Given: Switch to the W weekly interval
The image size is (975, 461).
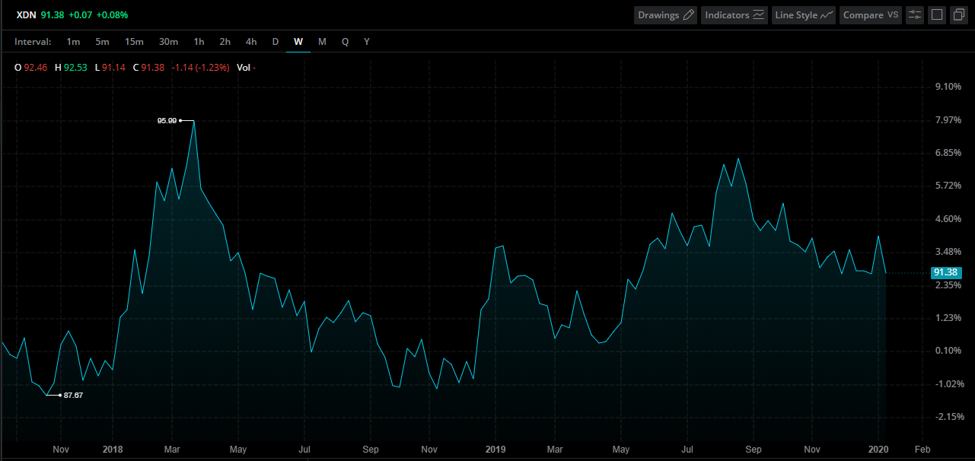Looking at the screenshot, I should (x=298, y=42).
